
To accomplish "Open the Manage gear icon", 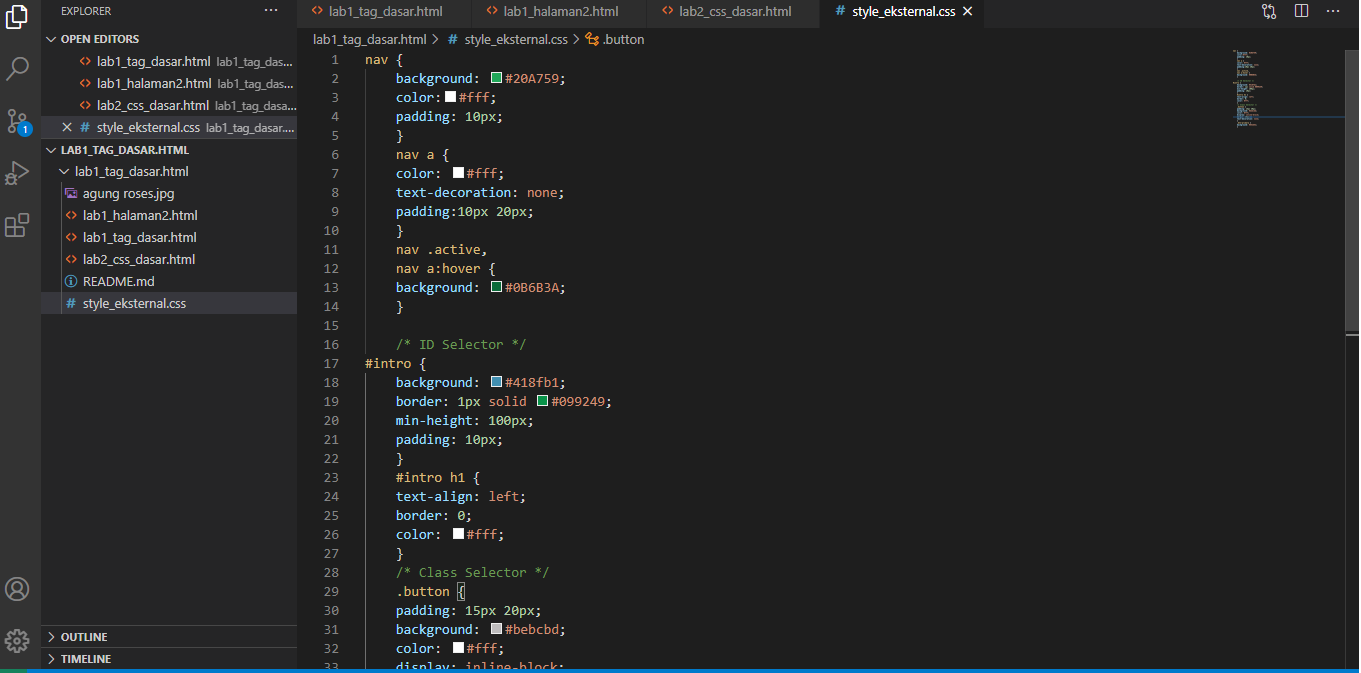I will 17,640.
